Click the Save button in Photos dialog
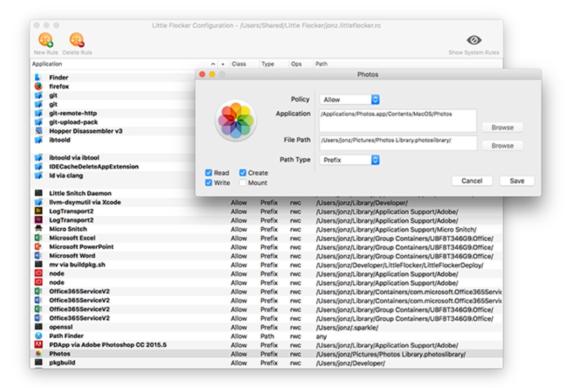This screenshot has width=580, height=388. click(x=517, y=181)
